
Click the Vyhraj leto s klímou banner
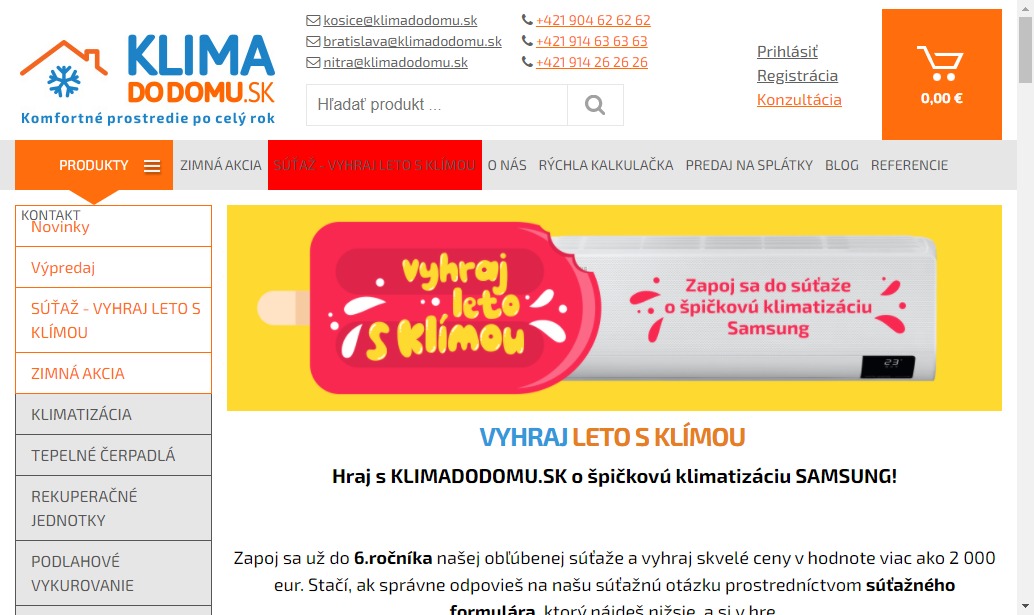[614, 308]
